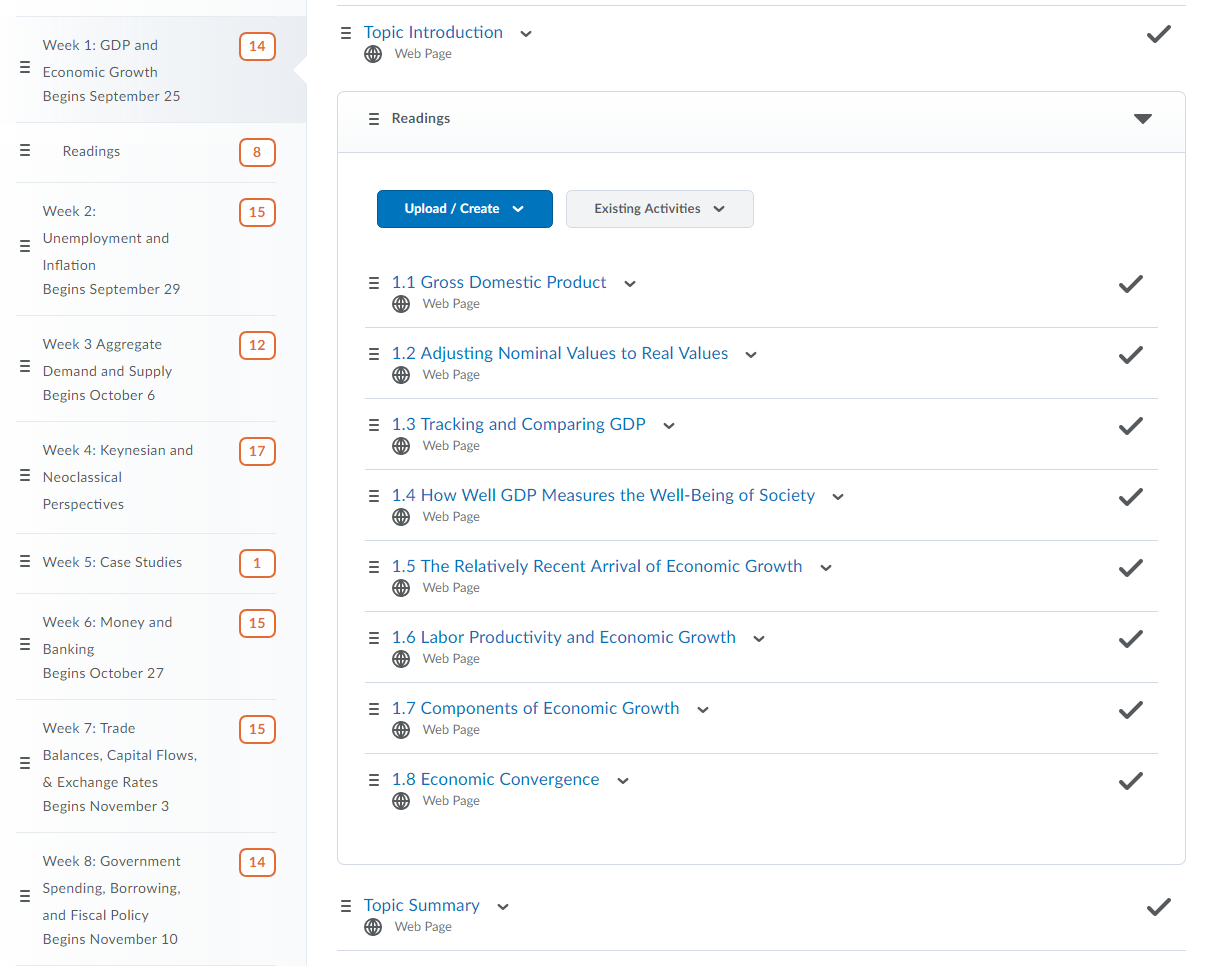The height and width of the screenshot is (966, 1222).
Task: Click the drag handle of the Readings module header
Action: [374, 119]
